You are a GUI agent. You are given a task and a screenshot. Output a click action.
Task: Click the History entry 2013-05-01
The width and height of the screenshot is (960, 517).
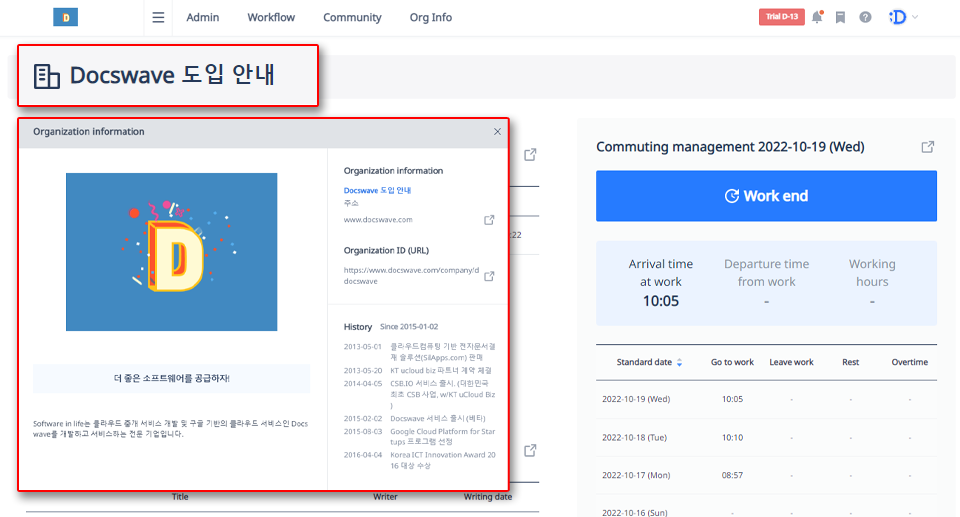coord(420,352)
